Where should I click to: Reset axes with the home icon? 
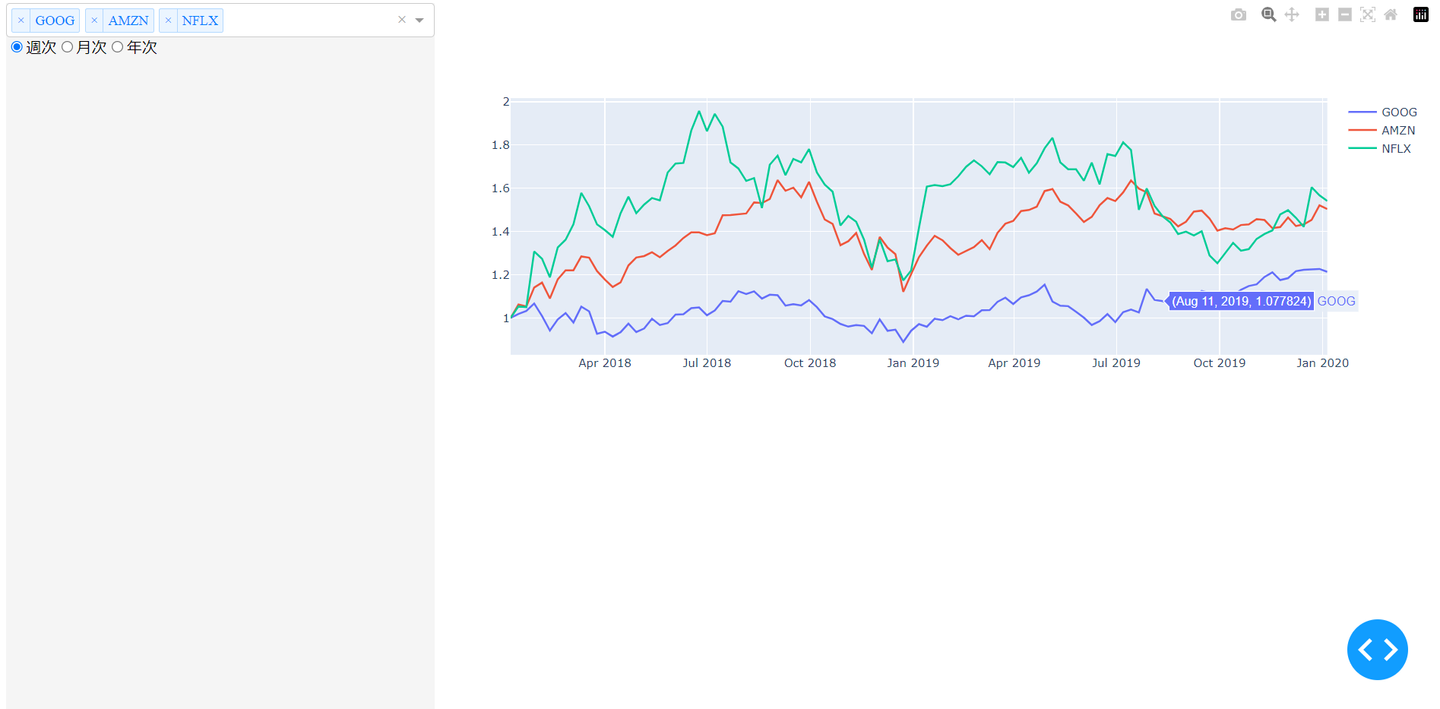coord(1391,15)
